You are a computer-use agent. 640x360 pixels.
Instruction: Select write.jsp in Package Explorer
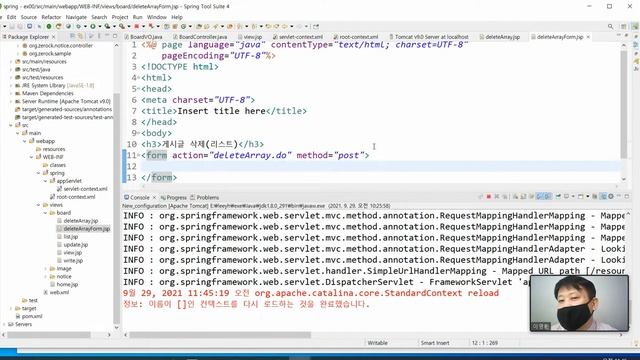point(73,260)
